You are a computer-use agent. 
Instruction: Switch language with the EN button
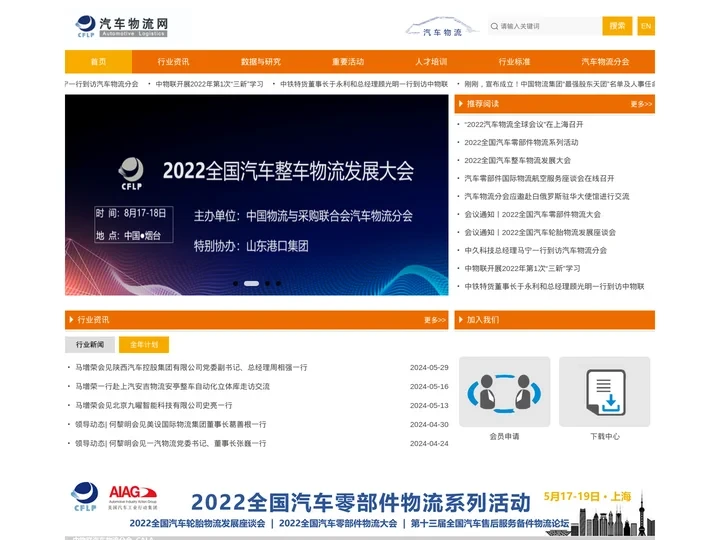coord(646,26)
